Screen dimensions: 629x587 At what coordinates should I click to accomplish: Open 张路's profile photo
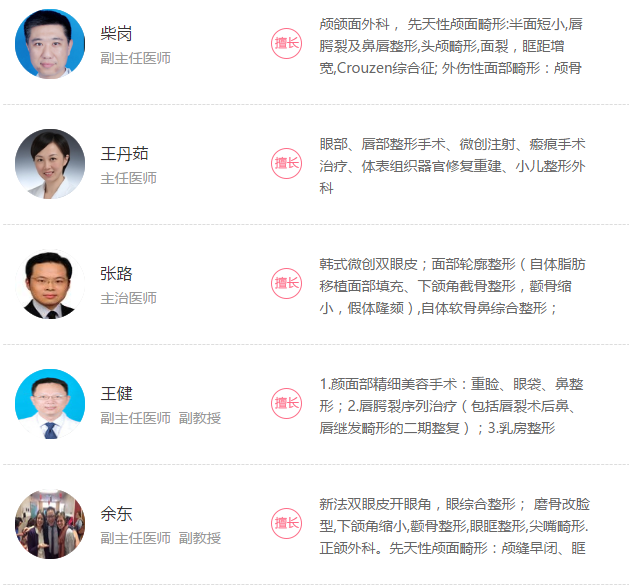pos(50,284)
